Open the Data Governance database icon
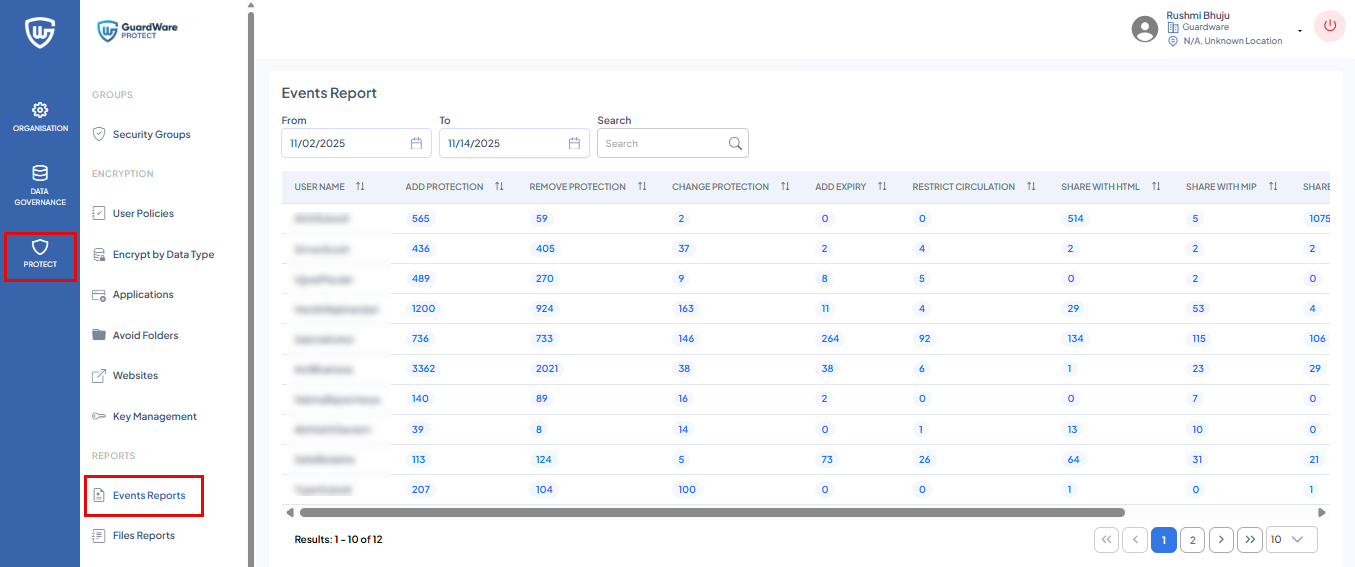The width and height of the screenshot is (1355, 567). coord(40,174)
